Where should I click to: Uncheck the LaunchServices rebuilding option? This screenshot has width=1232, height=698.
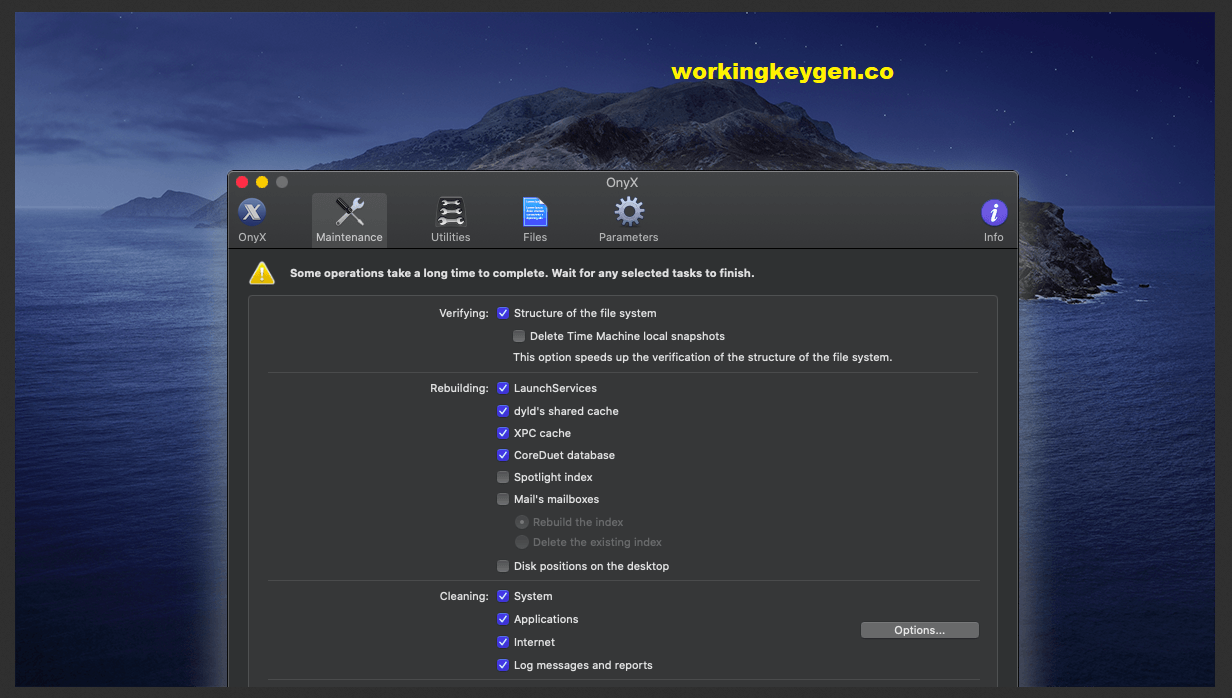503,388
